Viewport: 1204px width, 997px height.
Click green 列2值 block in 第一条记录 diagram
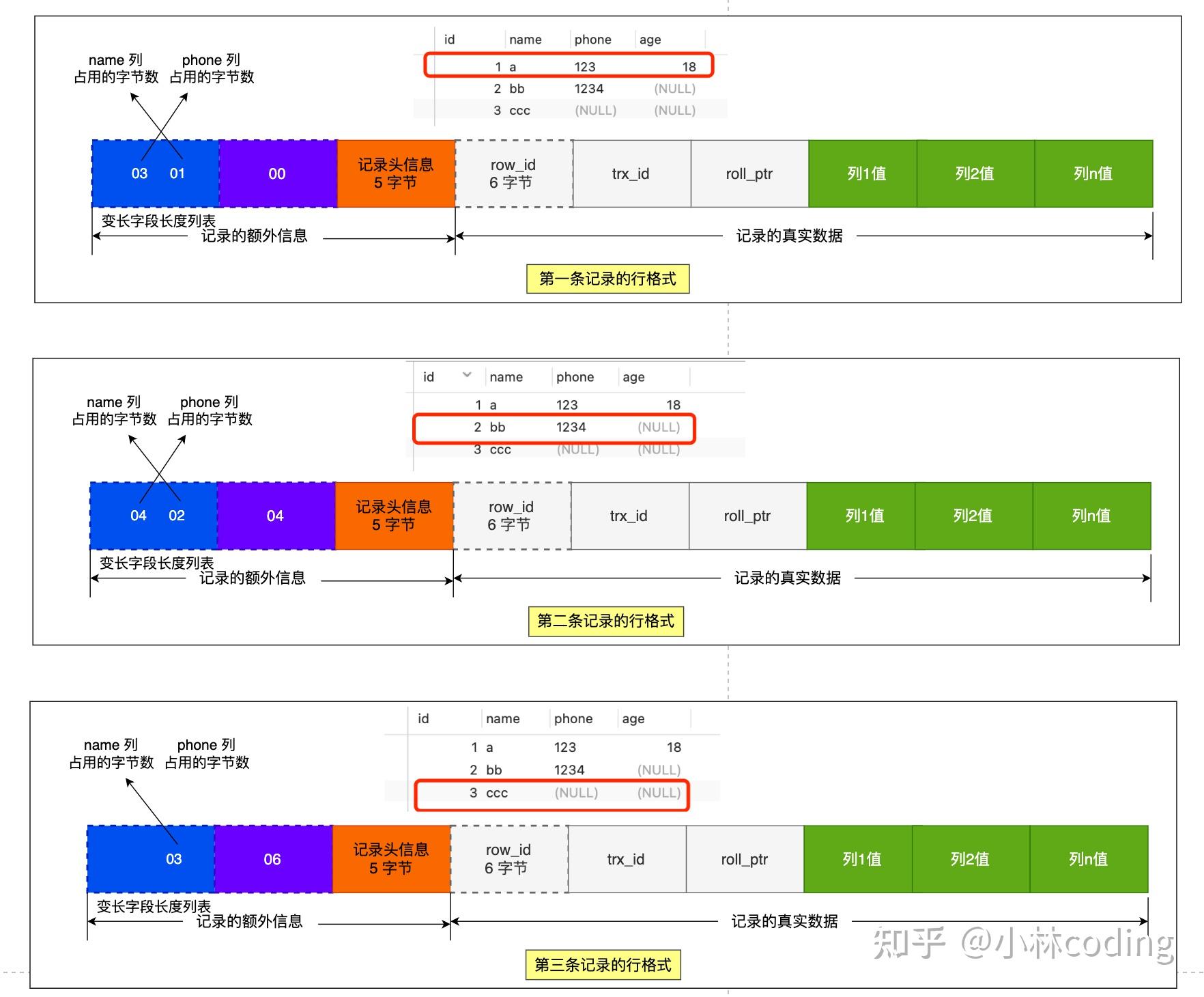pos(975,173)
